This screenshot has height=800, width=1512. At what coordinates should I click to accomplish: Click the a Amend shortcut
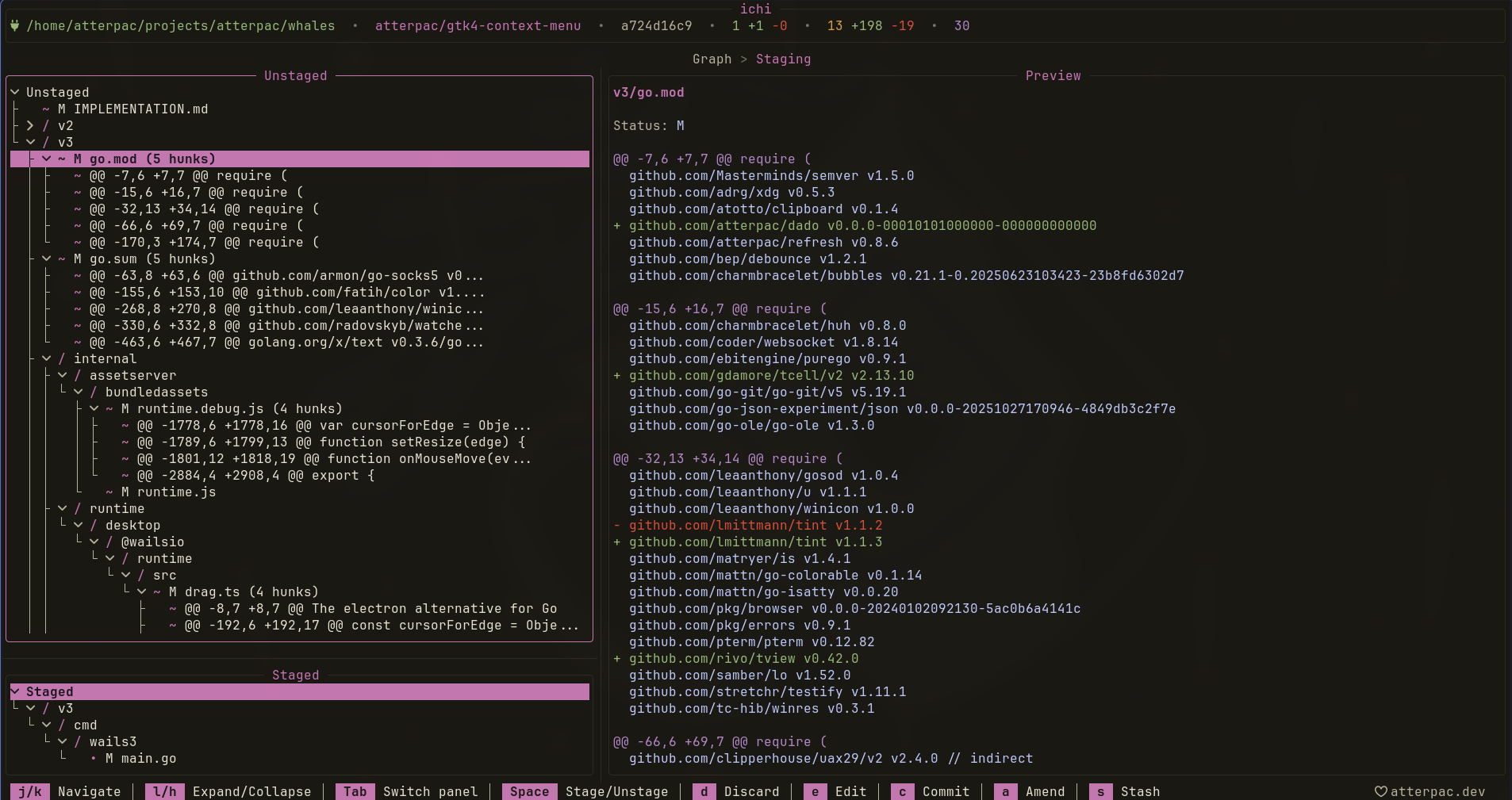pyautogui.click(x=1030, y=791)
